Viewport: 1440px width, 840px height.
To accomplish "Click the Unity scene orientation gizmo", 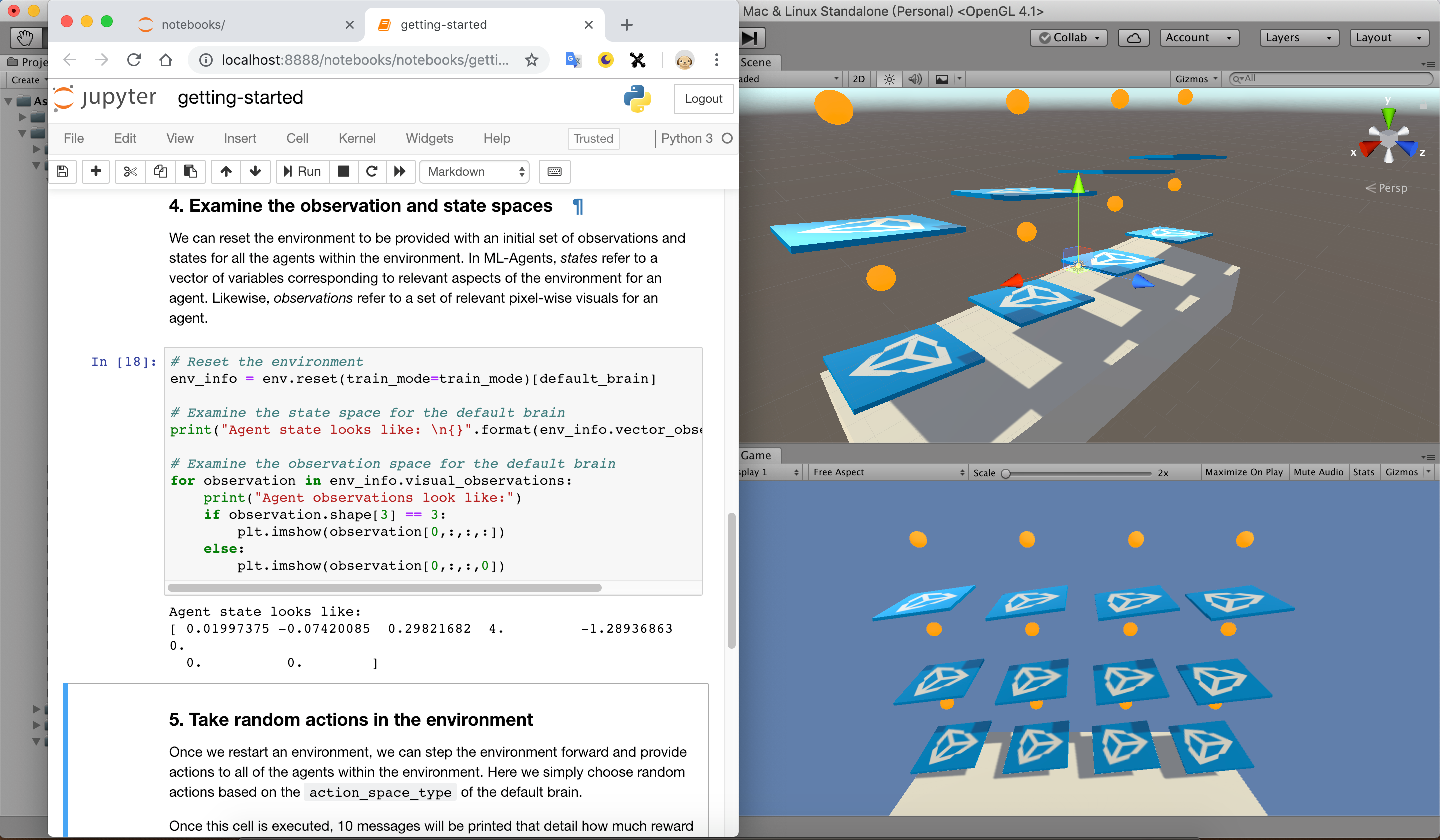I will pos(1389,136).
